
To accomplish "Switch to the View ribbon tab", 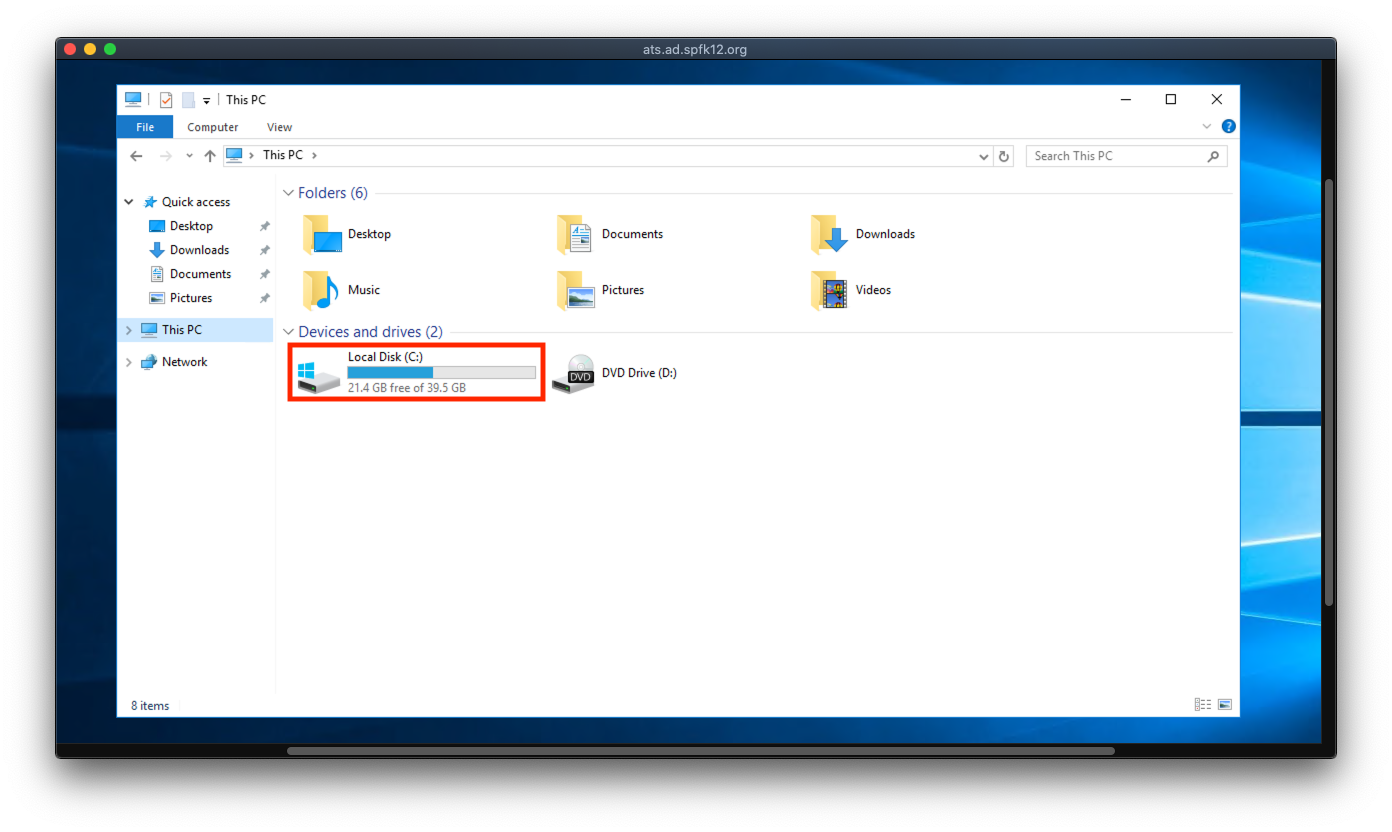I will coord(279,127).
